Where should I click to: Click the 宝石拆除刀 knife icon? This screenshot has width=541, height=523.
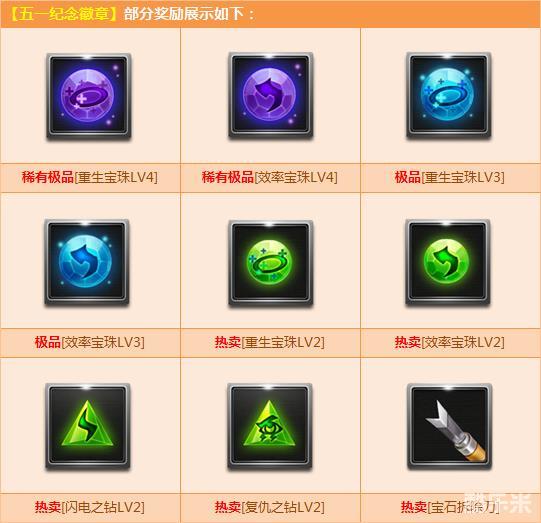click(450, 426)
